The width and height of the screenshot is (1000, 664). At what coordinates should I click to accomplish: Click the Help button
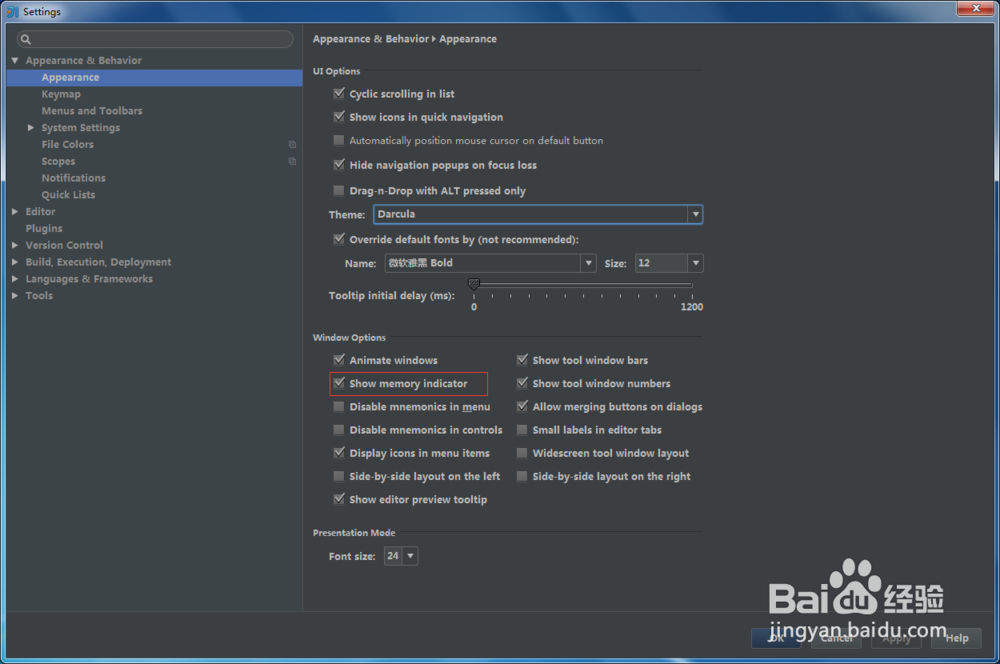pyautogui.click(x=956, y=638)
